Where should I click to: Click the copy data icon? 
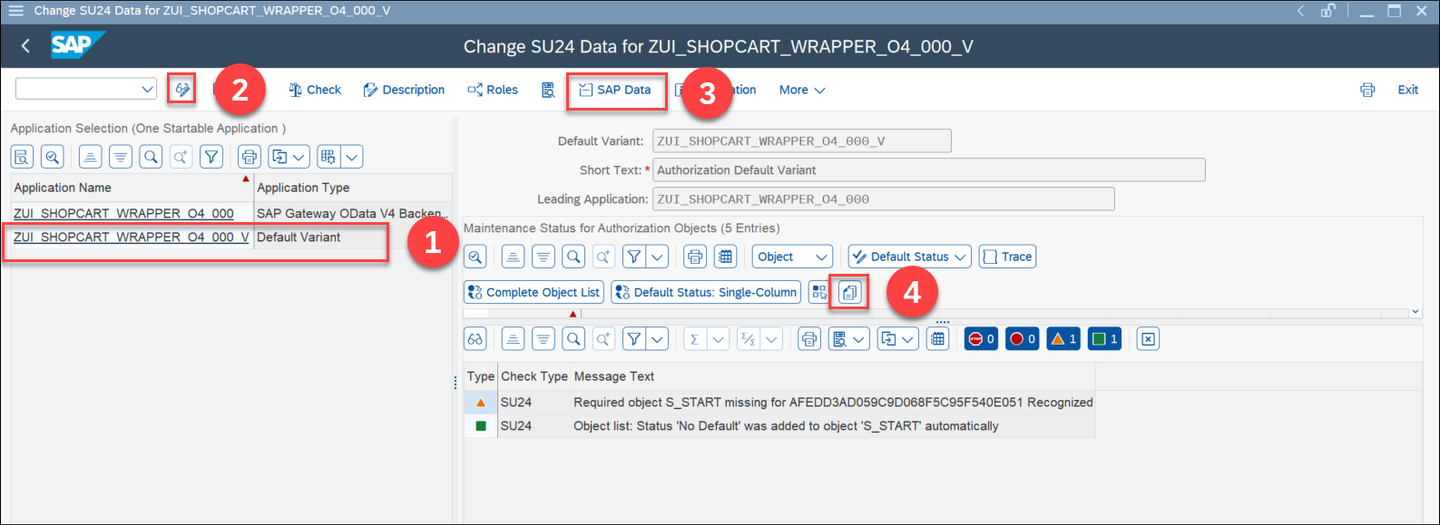(849, 292)
